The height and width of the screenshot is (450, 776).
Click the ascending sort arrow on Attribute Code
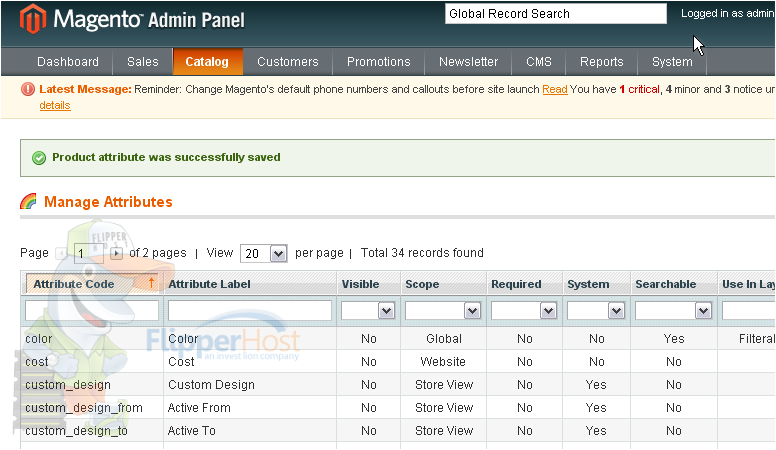coord(151,283)
